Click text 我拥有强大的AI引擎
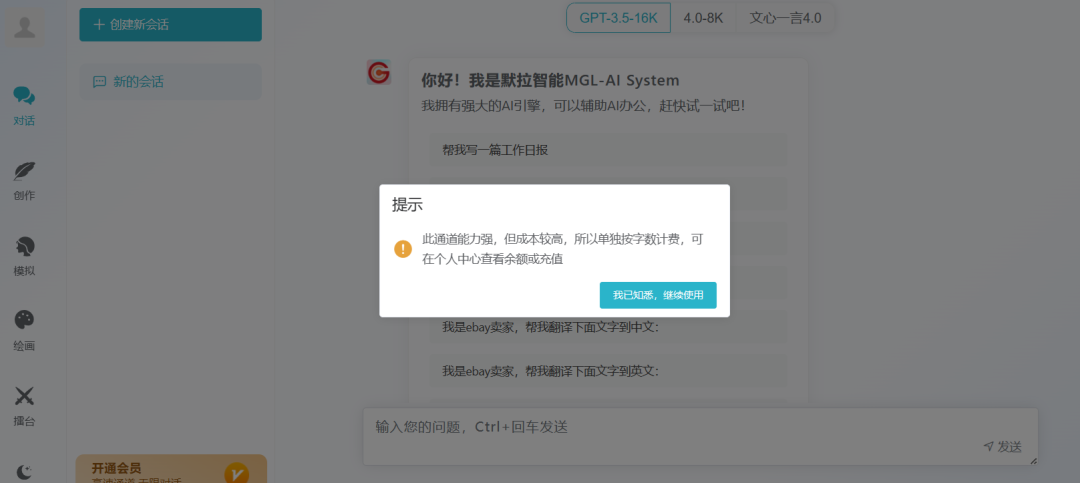The width and height of the screenshot is (1080, 483). point(583,107)
